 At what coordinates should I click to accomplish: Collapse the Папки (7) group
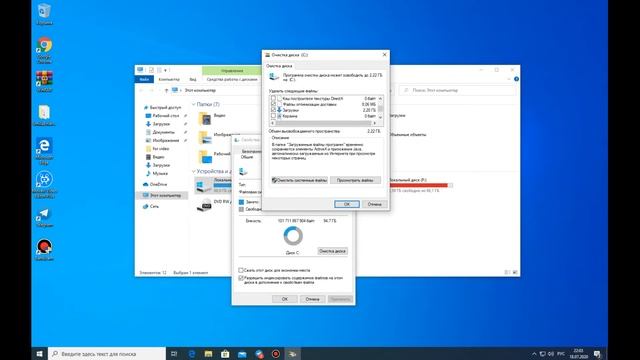point(194,104)
